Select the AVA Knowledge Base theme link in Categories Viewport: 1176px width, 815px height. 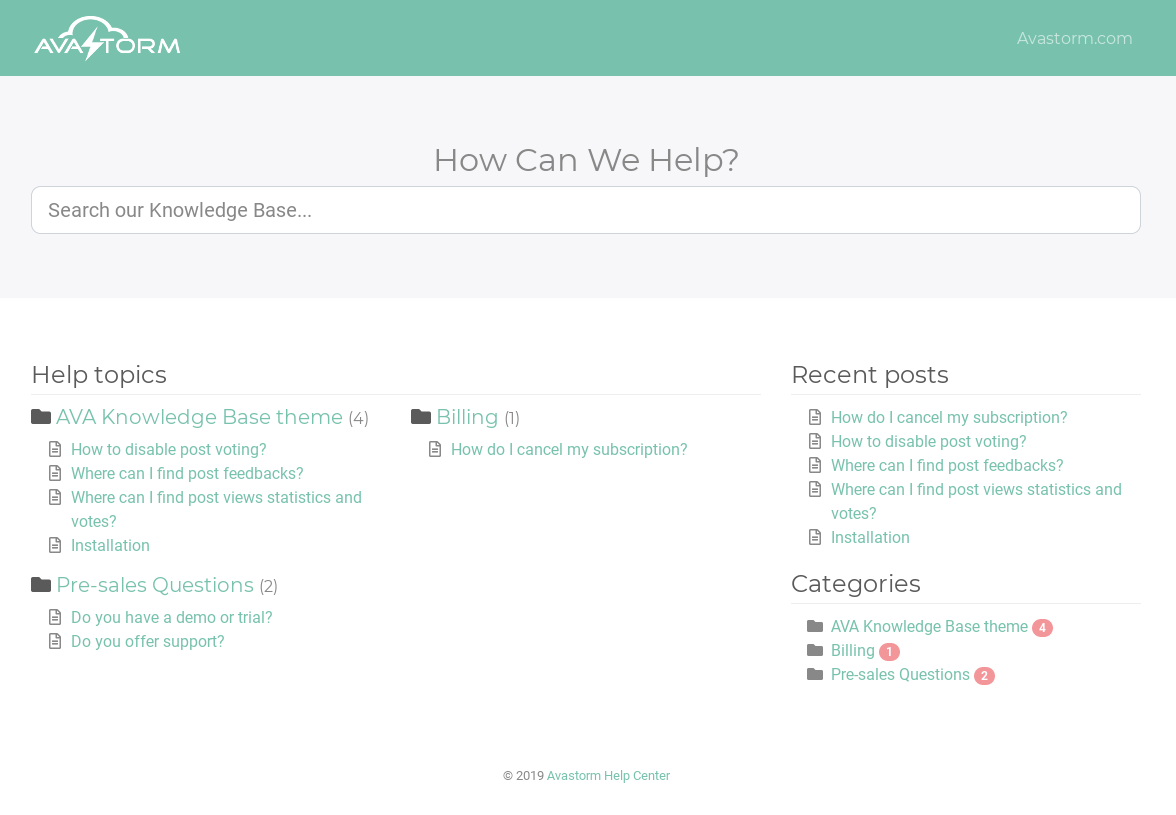pyautogui.click(x=929, y=626)
